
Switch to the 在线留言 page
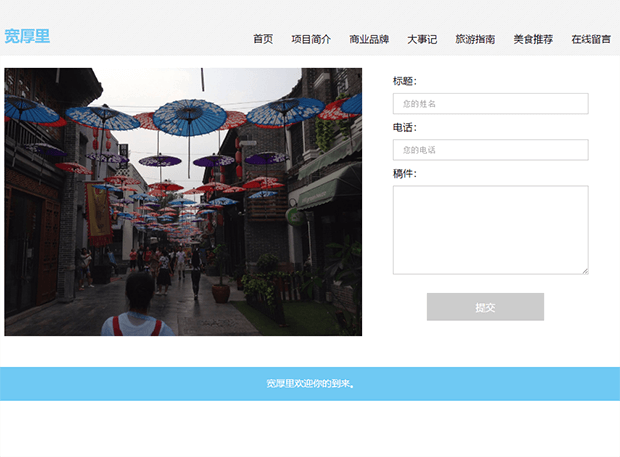pos(591,39)
